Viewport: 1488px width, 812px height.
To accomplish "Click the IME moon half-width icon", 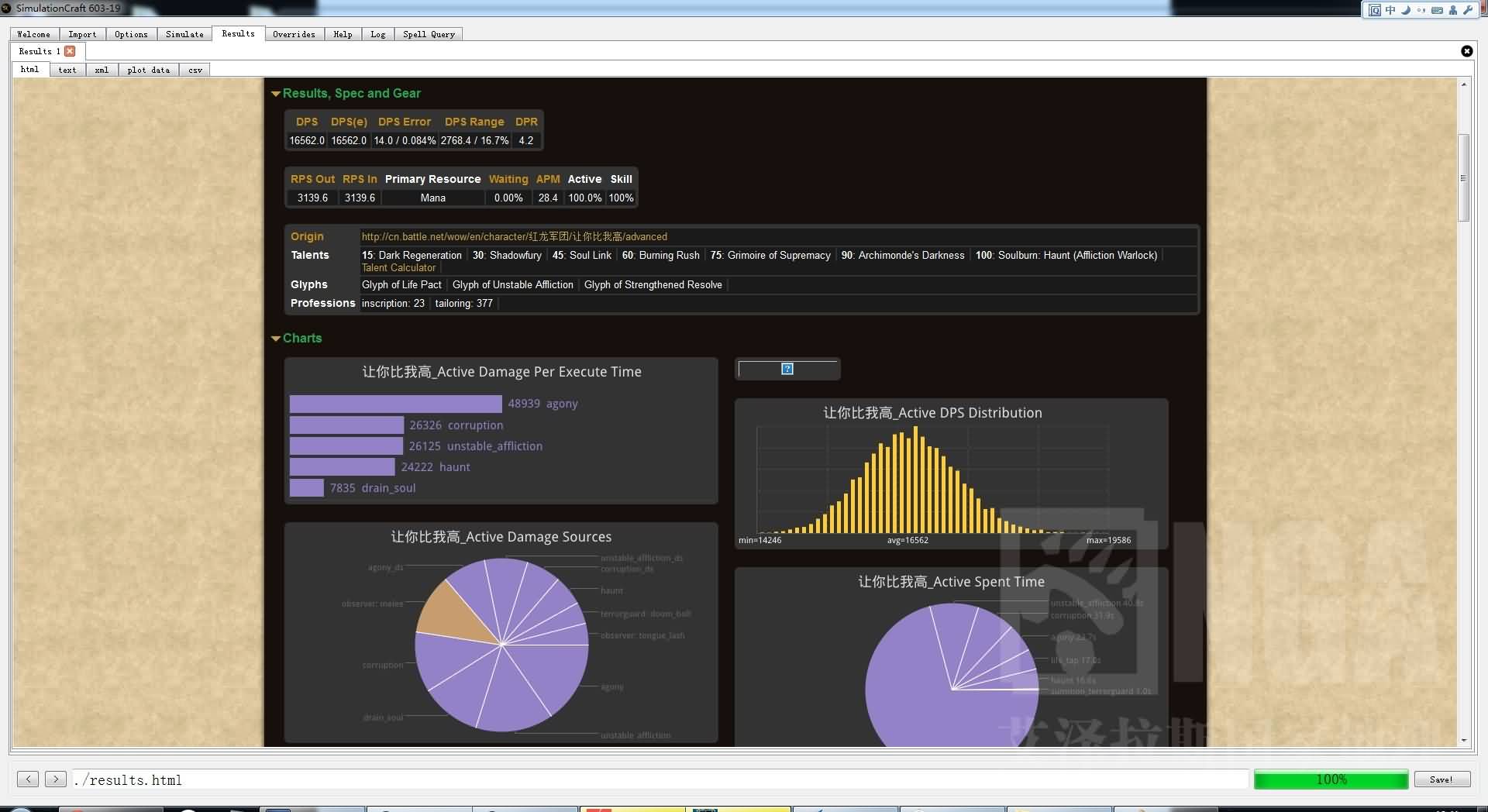I will click(1406, 10).
